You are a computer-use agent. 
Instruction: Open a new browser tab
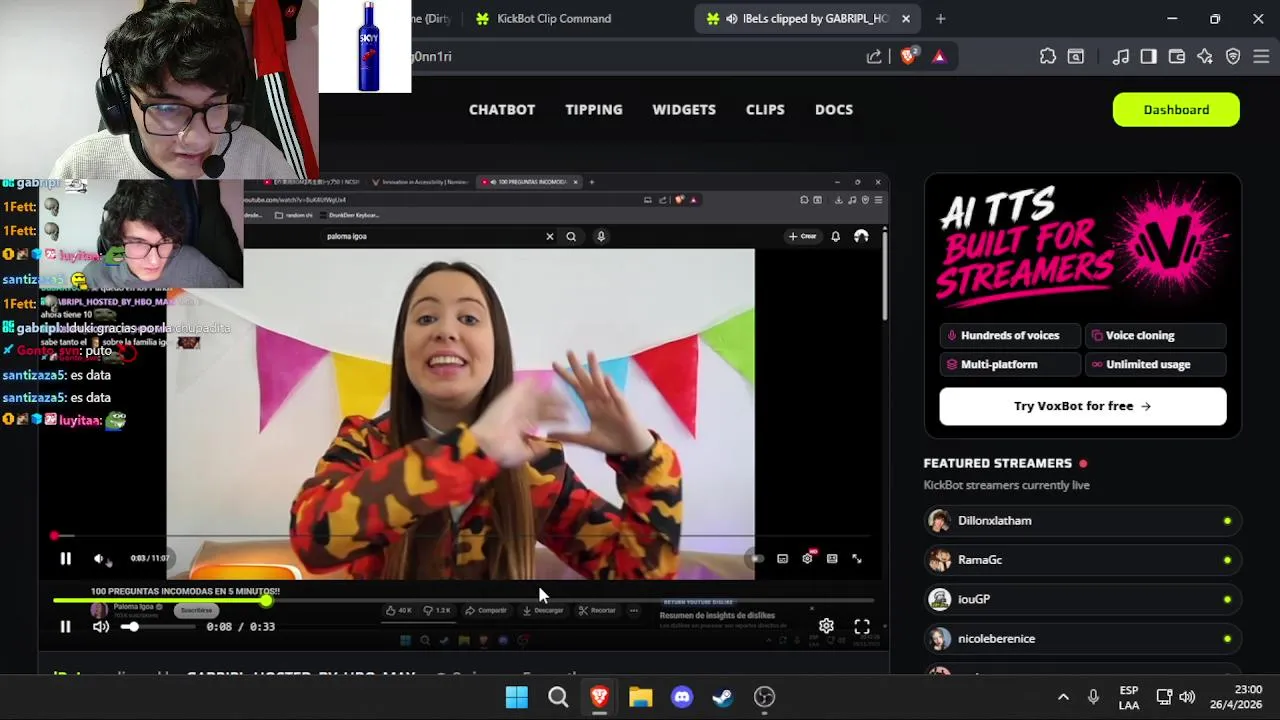click(x=940, y=18)
